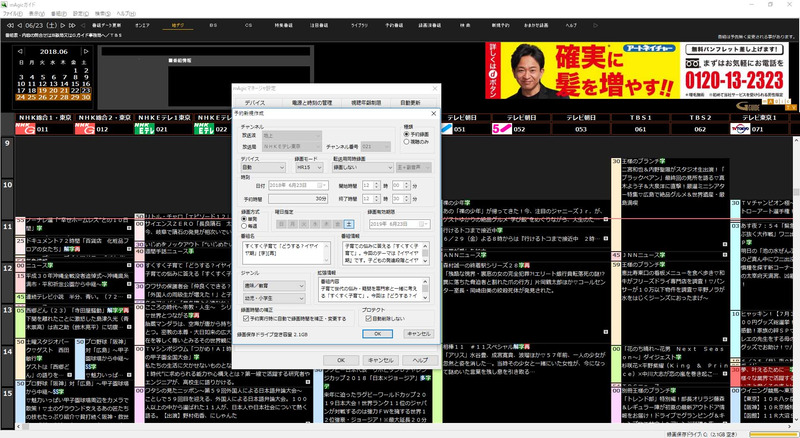
Task: Open チャンネル番号 dropdown showing 021
Action: (x=376, y=147)
